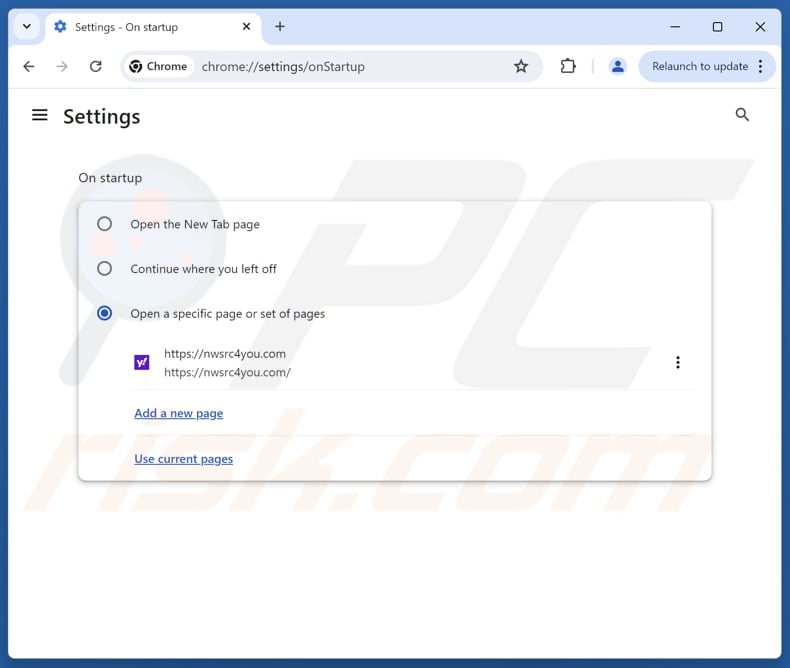Viewport: 790px width, 668px height.
Task: Go forward with the forward arrow
Action: coord(62,66)
